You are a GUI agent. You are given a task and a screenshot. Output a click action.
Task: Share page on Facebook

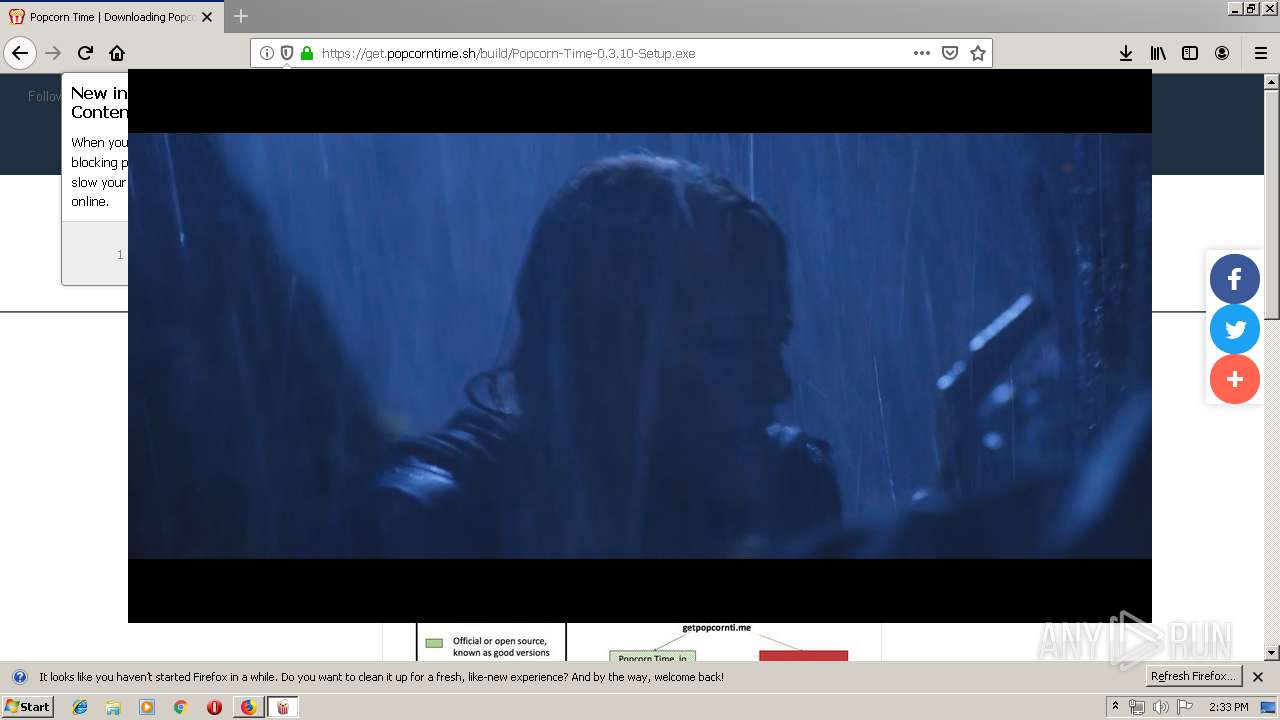[1235, 279]
